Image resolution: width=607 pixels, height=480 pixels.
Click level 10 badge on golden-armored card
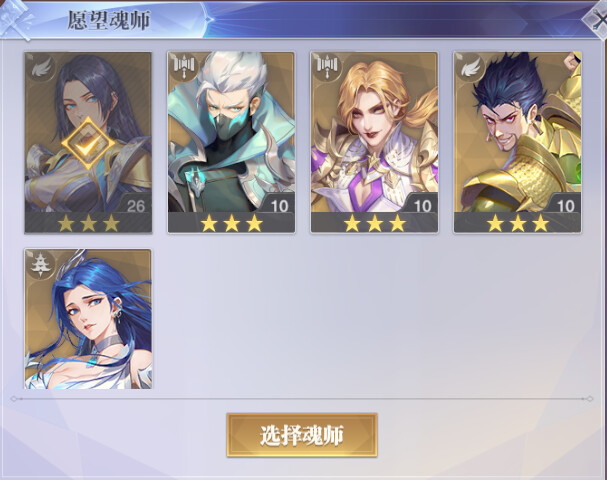(566, 206)
